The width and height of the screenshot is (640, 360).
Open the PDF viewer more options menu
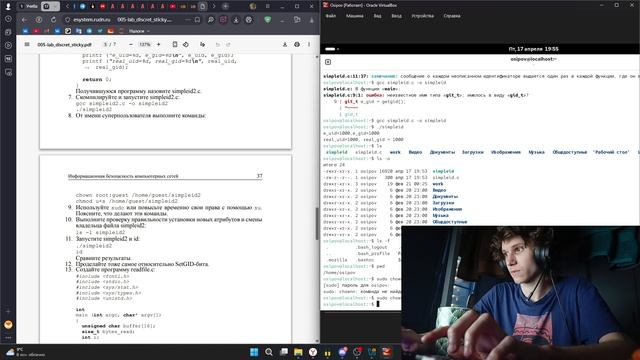309,44
